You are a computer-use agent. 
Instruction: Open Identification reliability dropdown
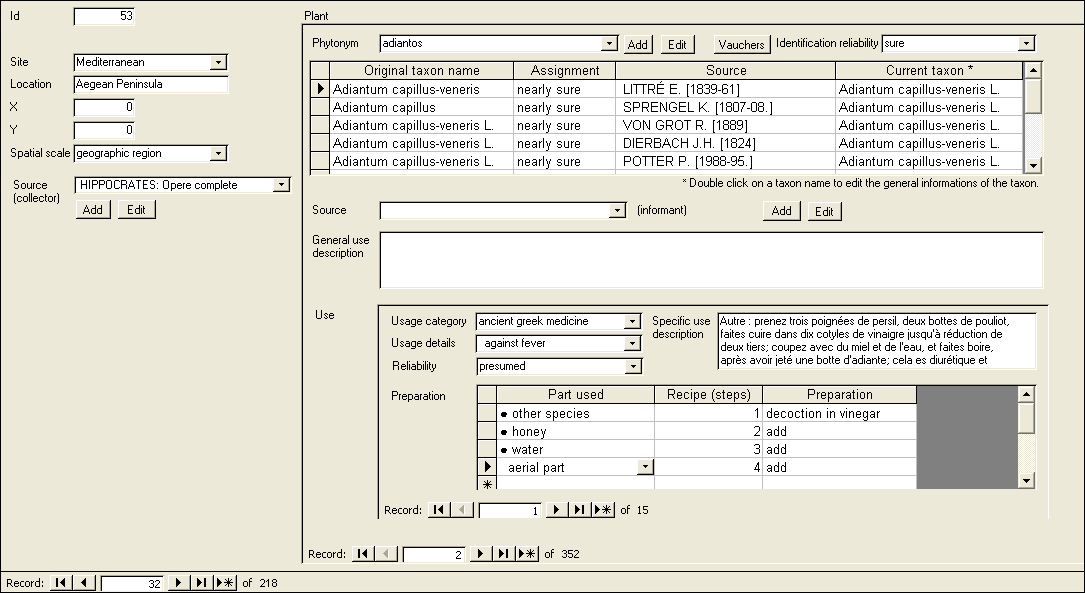point(1026,44)
